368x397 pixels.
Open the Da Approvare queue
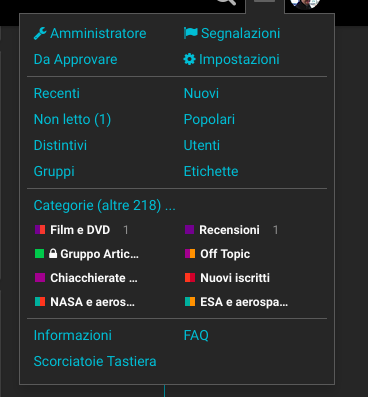76,60
